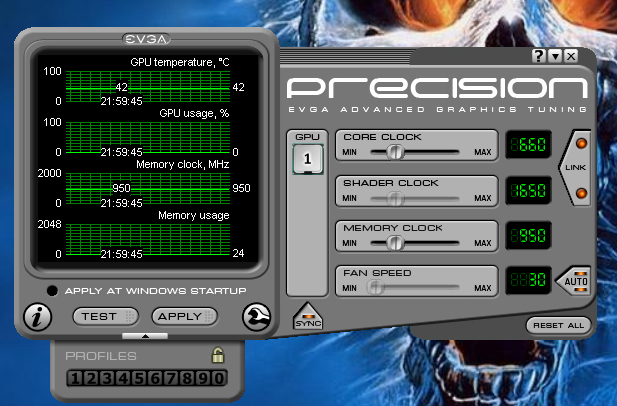
Task: Open settings with the wrench icon
Action: pyautogui.click(x=257, y=317)
